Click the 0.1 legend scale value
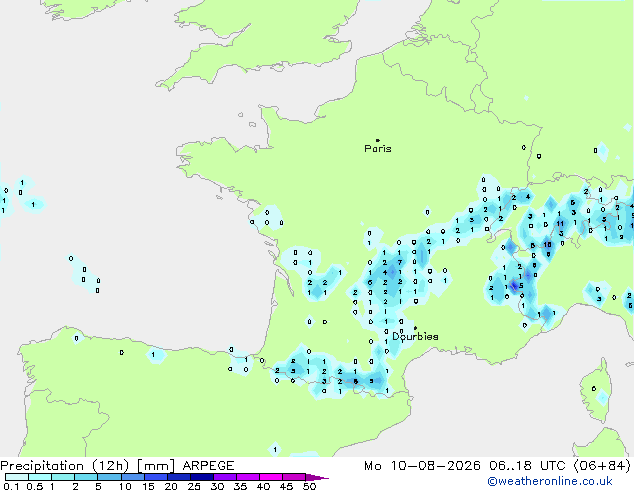 point(11,486)
